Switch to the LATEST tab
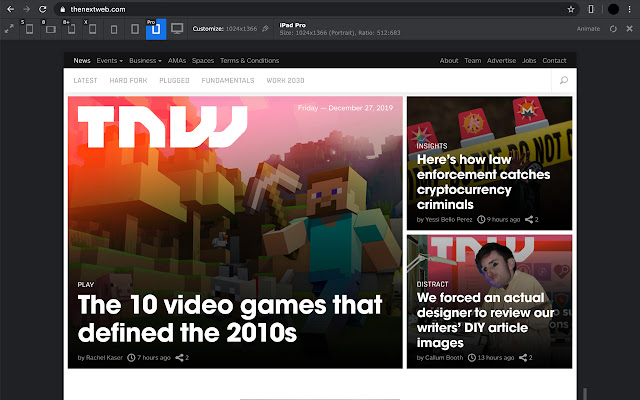The width and height of the screenshot is (640, 400). 85,80
